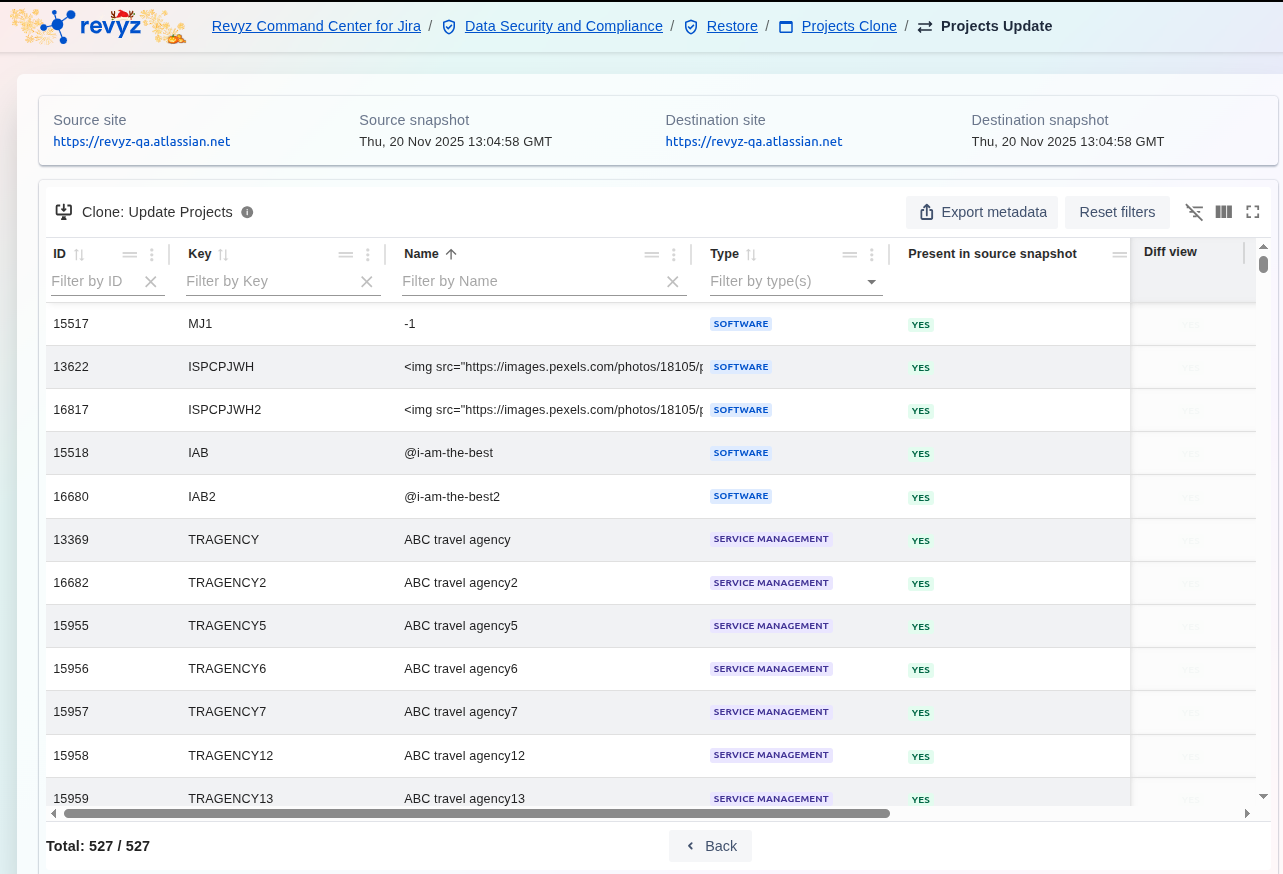Open the Key column actions menu

(368, 255)
